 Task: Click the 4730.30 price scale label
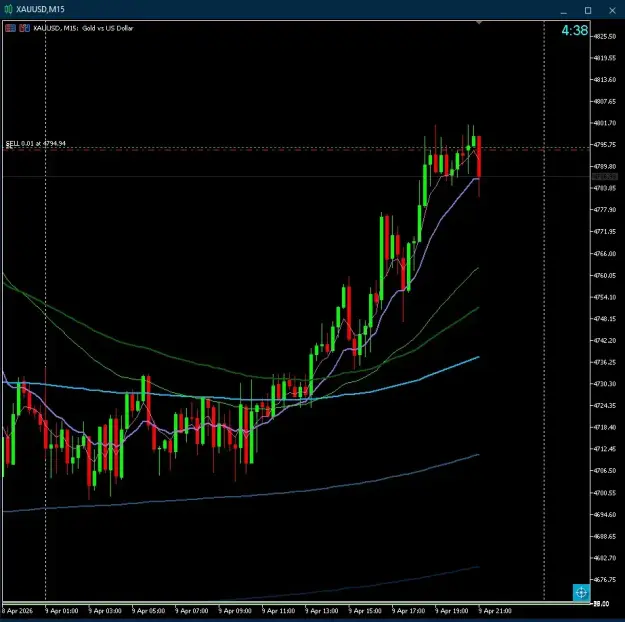tap(605, 384)
